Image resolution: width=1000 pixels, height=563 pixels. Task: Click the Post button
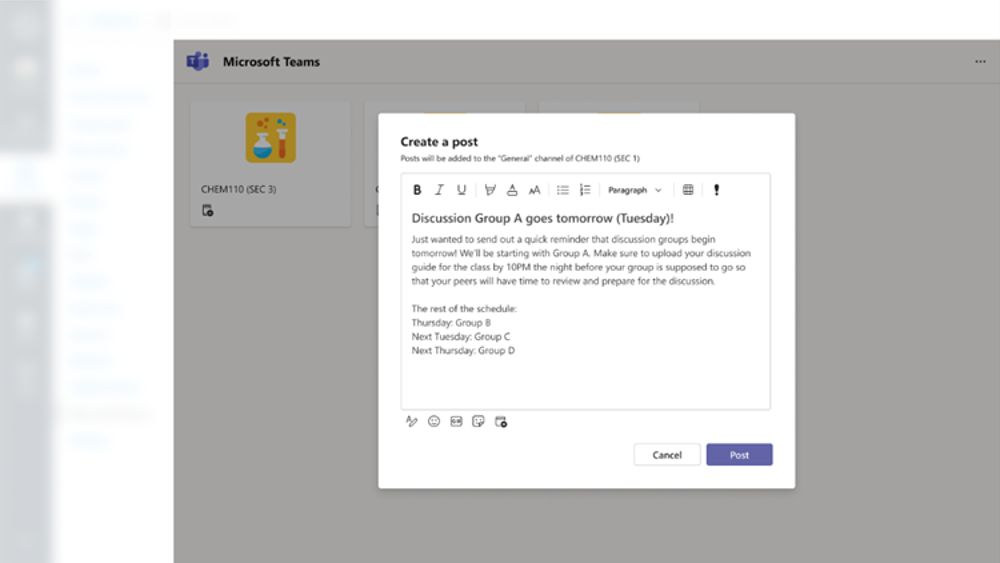(739, 455)
